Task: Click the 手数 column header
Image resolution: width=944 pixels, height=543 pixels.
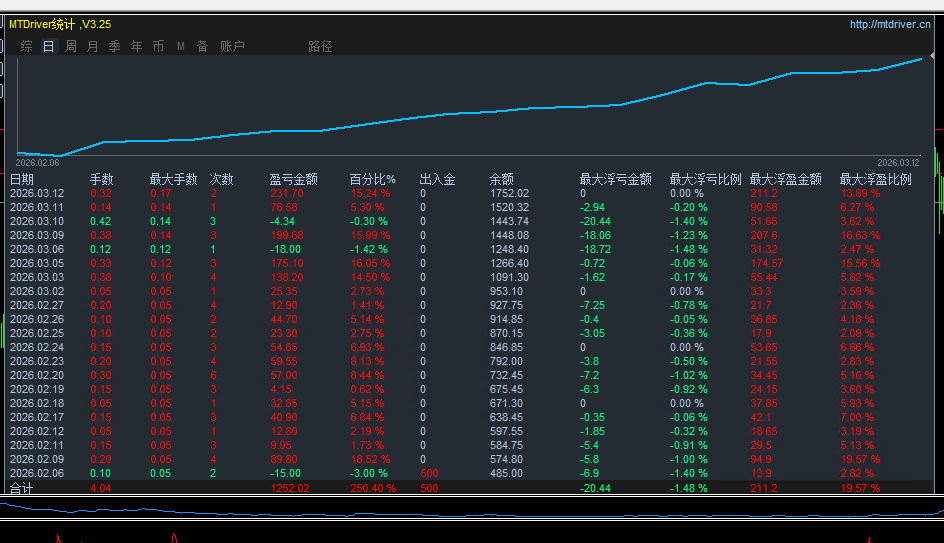Action: (x=102, y=179)
